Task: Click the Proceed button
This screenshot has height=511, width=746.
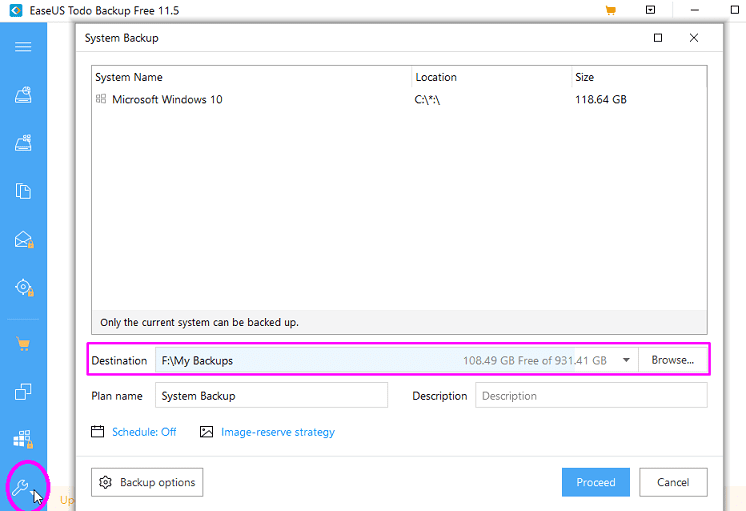Action: [596, 482]
